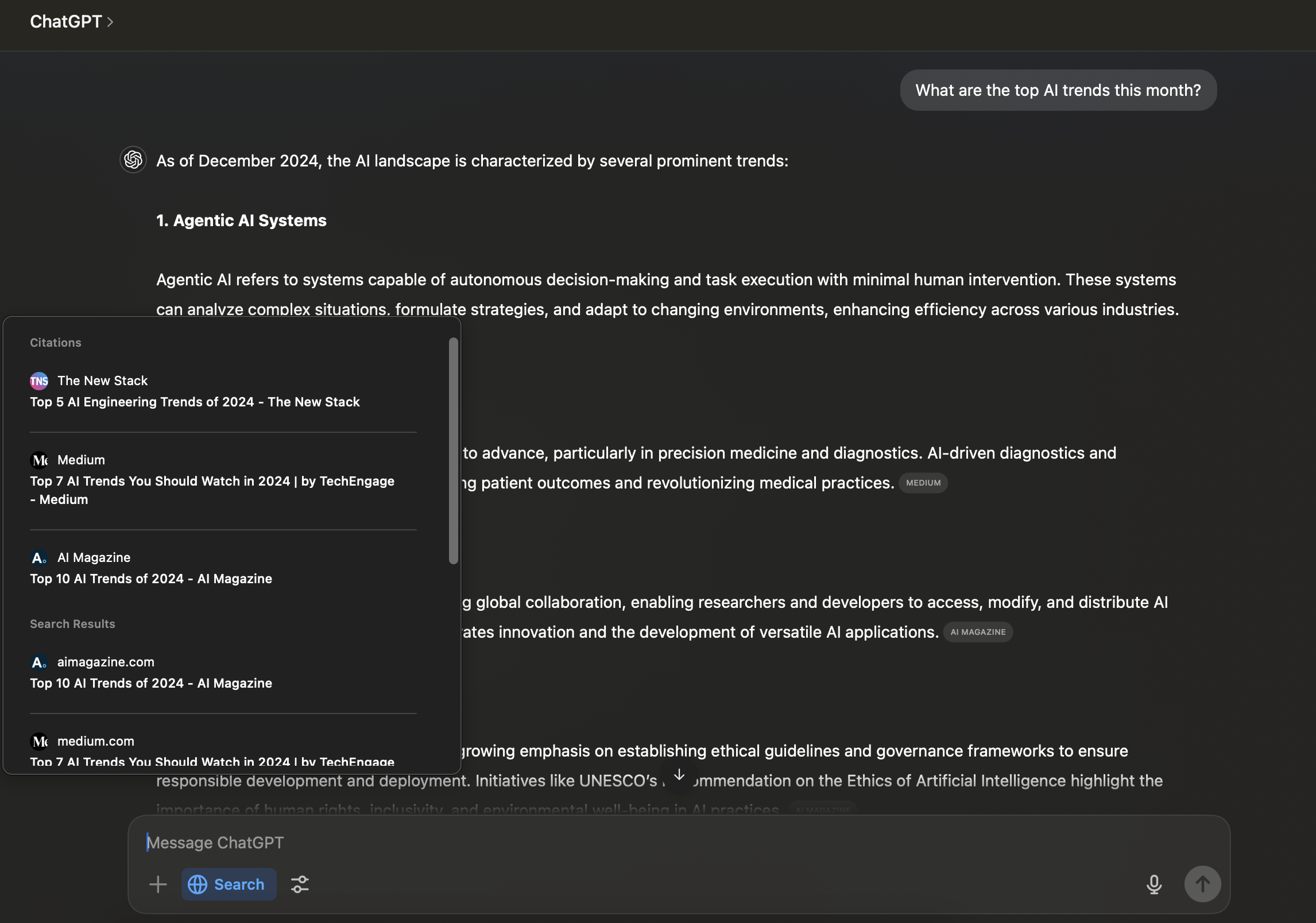Click the microphone dictation icon
Image resolution: width=1316 pixels, height=923 pixels.
point(1154,884)
